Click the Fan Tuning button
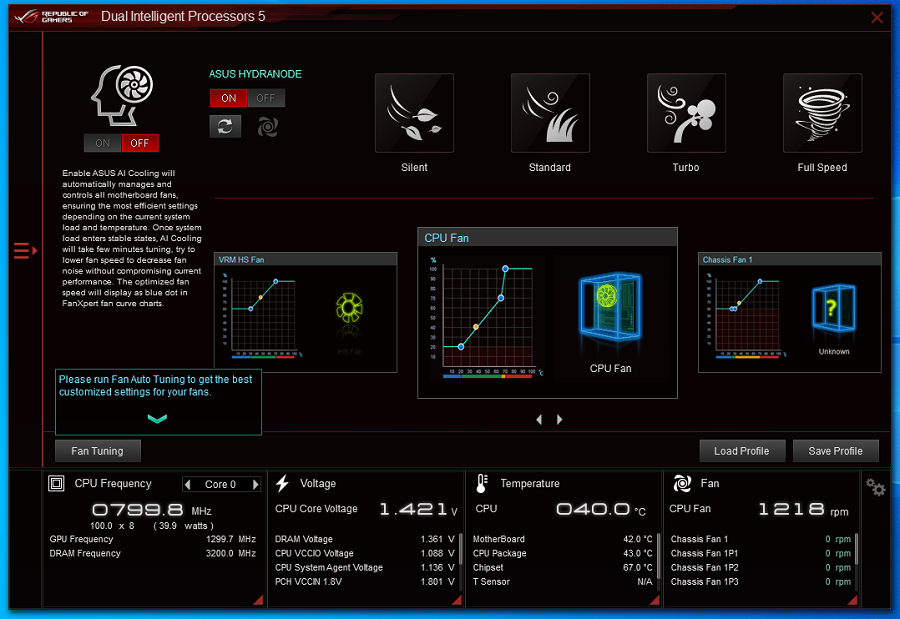 point(98,451)
